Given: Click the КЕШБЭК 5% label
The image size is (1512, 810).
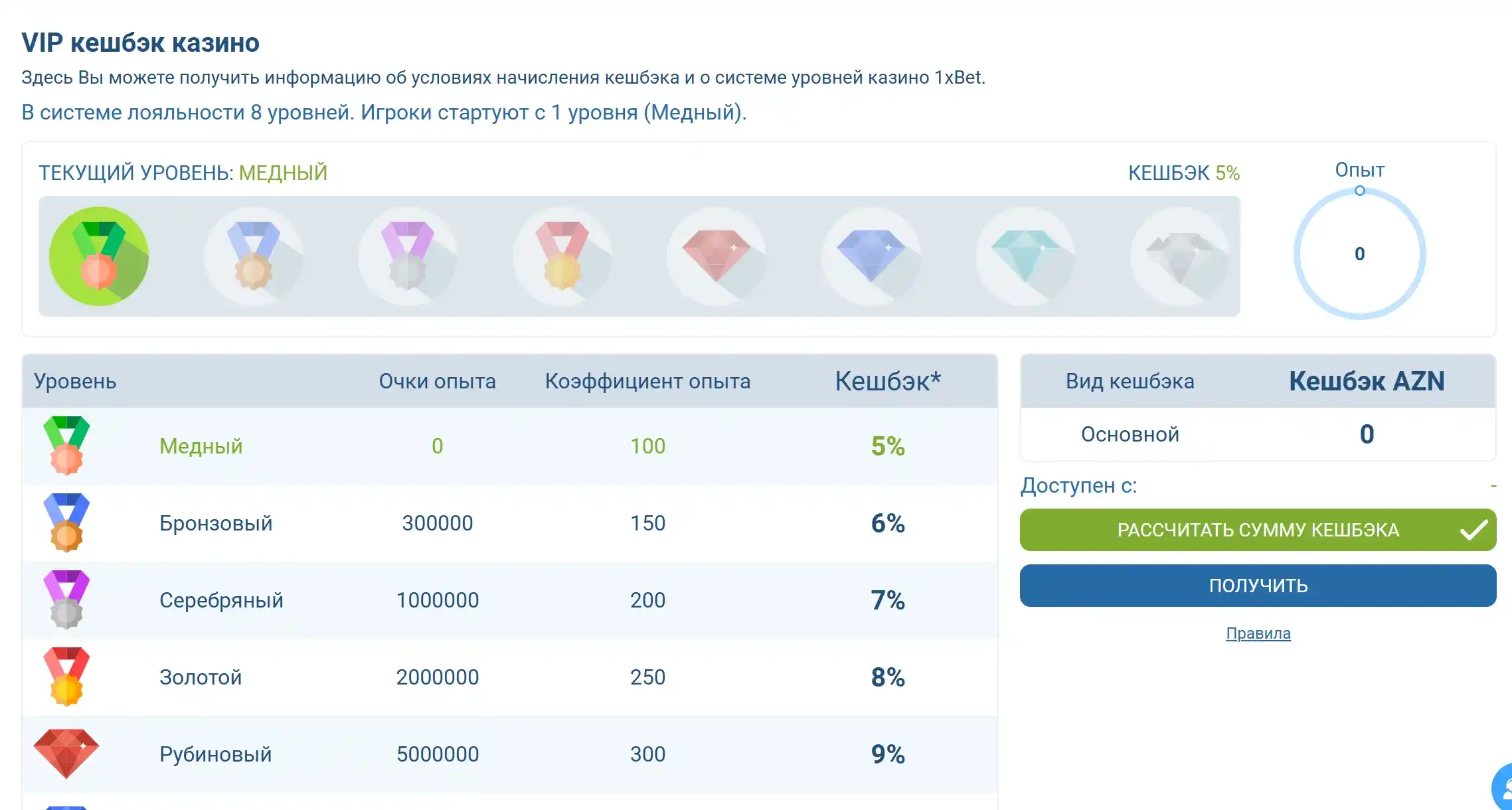Looking at the screenshot, I should pyautogui.click(x=1183, y=173).
